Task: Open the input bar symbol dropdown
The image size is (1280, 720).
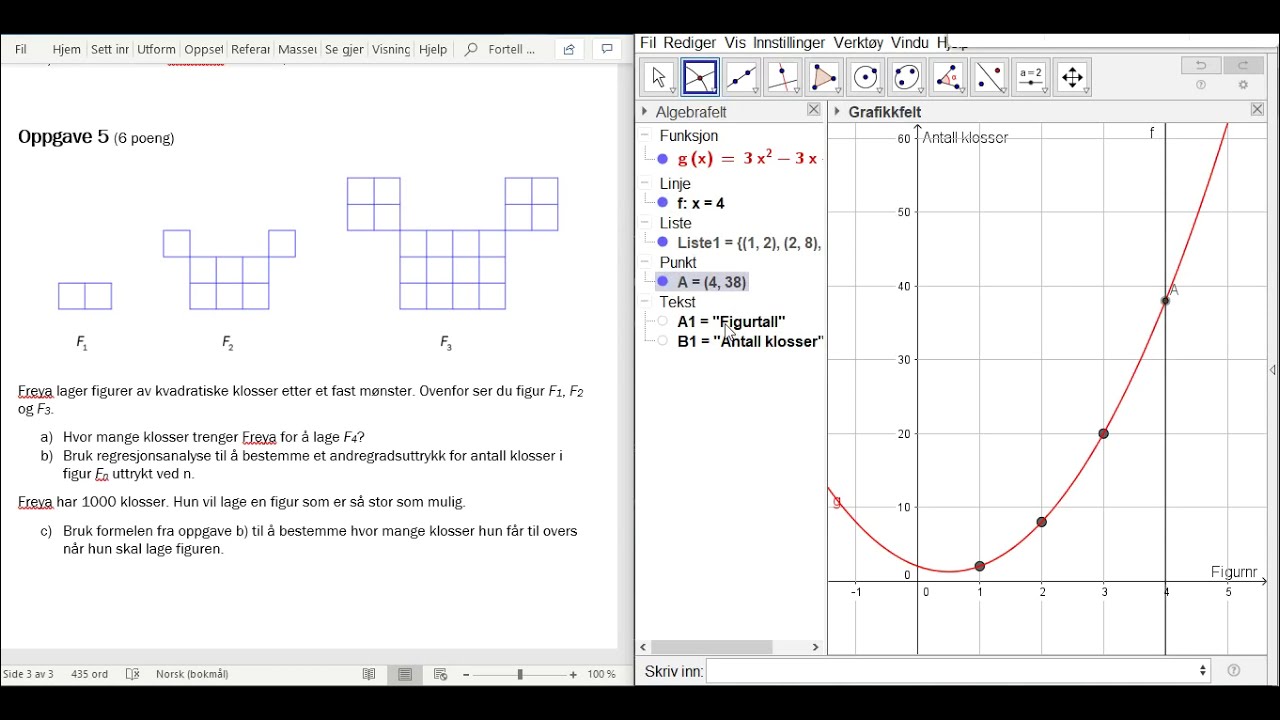Action: coord(1203,671)
